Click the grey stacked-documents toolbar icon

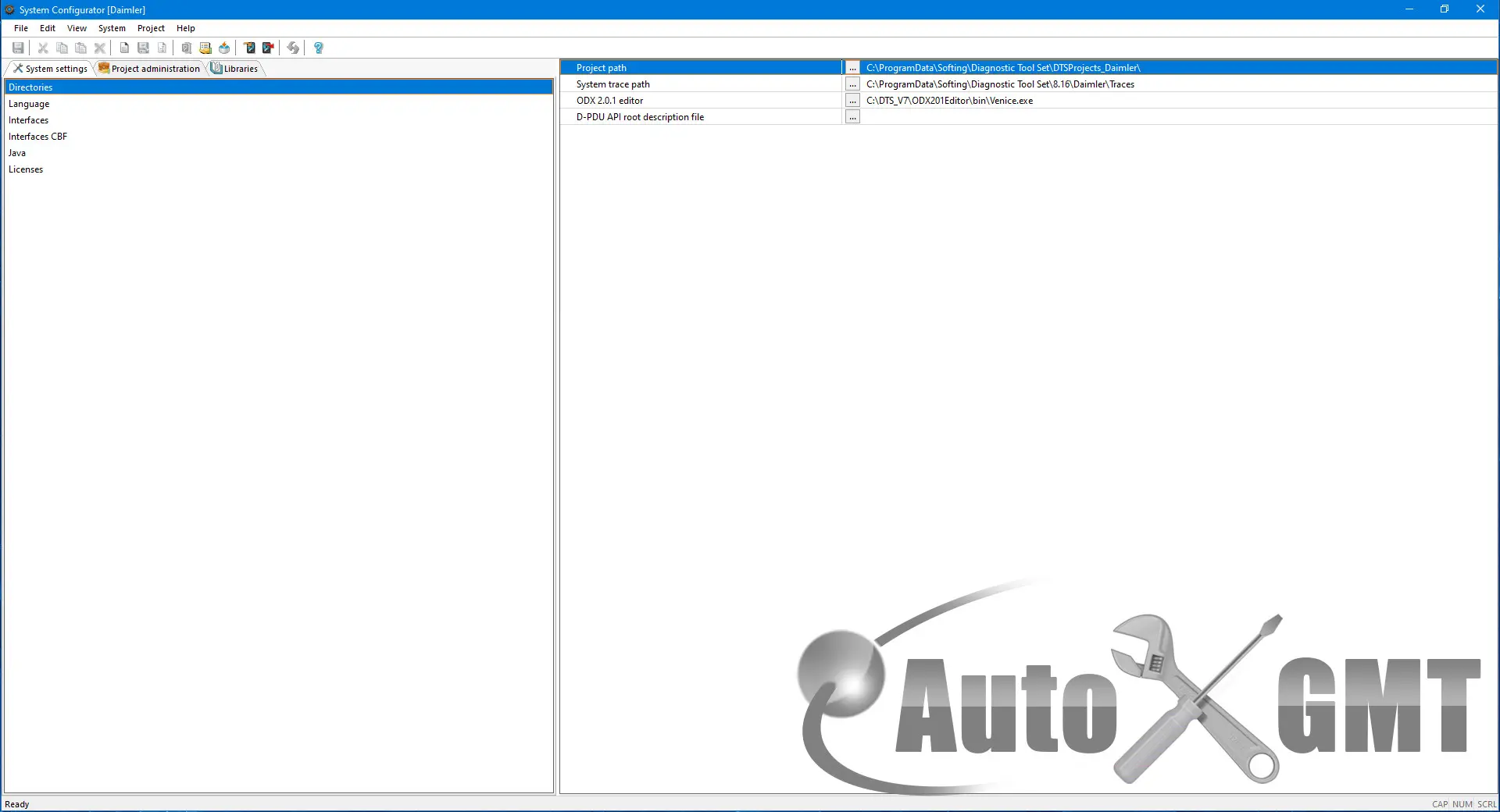[x=186, y=48]
